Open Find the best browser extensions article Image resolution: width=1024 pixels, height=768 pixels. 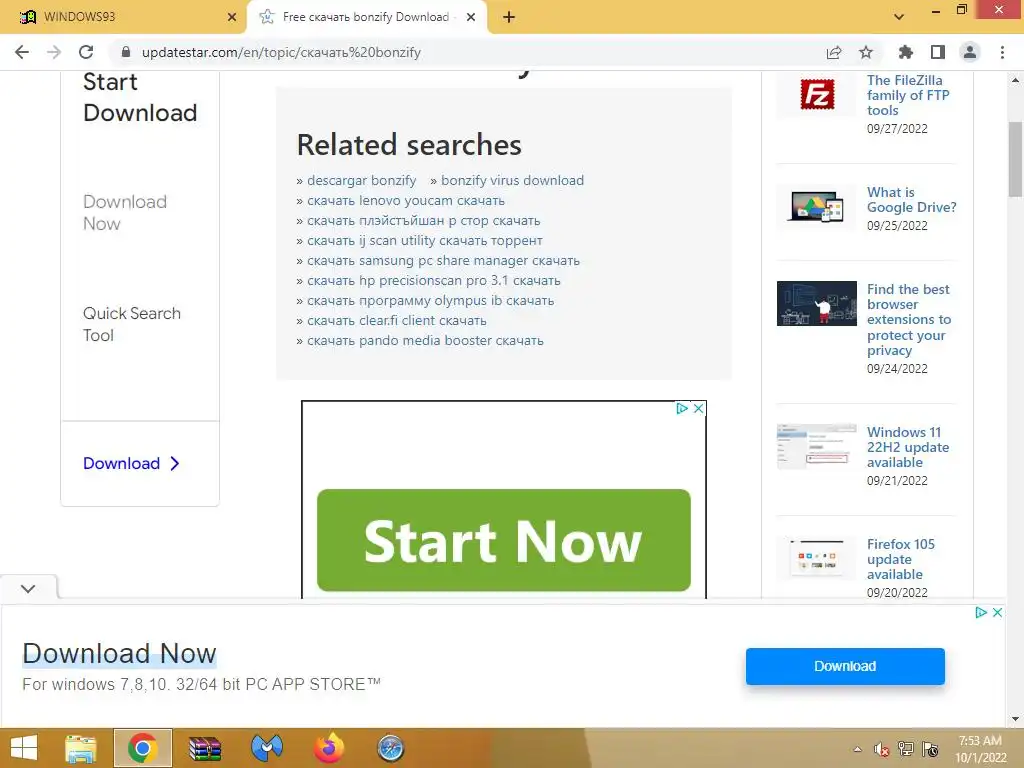[909, 320]
